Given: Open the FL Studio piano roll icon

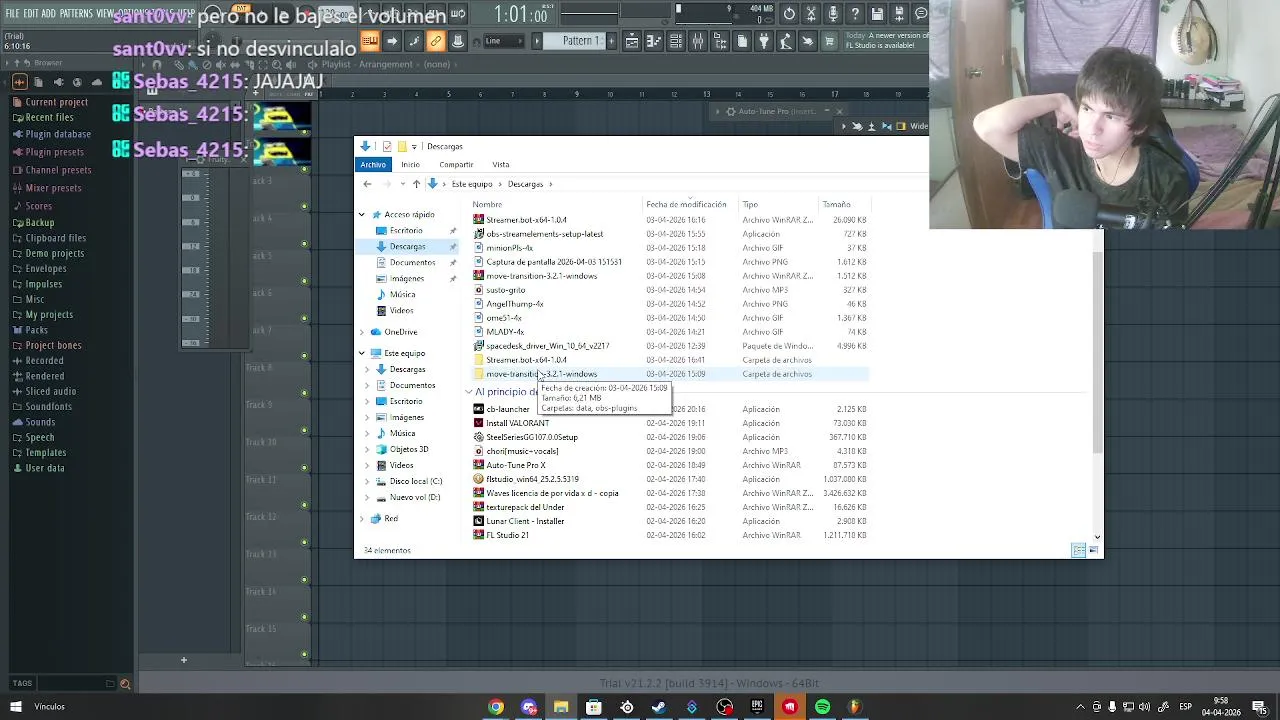Looking at the screenshot, I should tap(654, 41).
